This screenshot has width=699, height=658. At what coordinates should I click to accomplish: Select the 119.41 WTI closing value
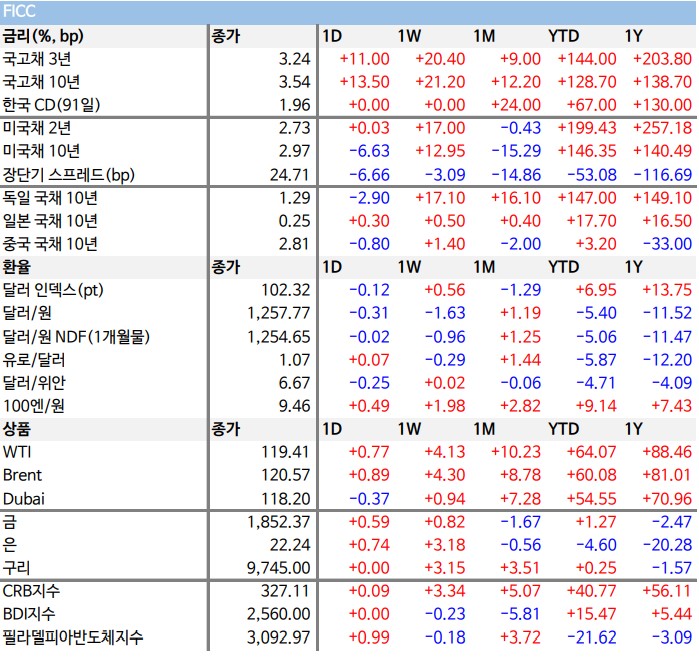click(x=286, y=452)
